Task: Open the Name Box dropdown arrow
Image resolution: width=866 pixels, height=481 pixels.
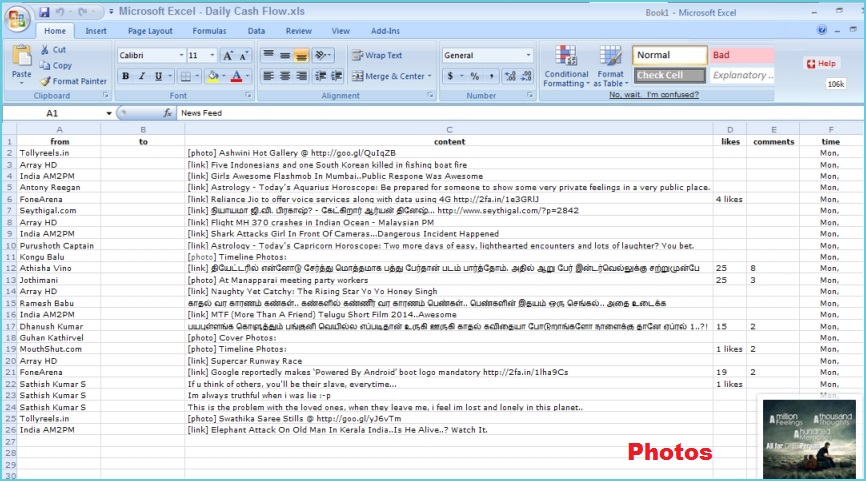Action: coord(109,113)
